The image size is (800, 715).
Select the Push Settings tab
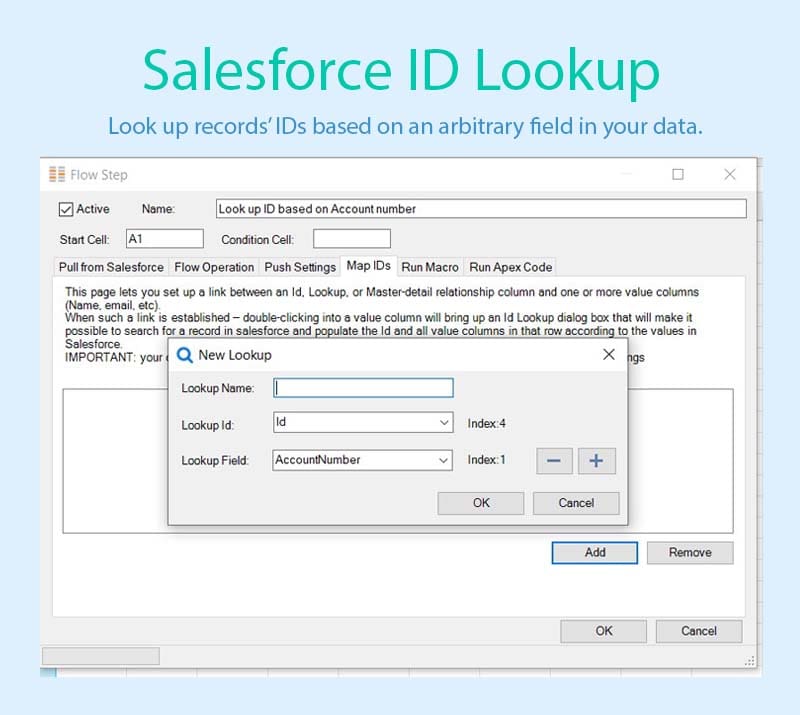coord(300,267)
